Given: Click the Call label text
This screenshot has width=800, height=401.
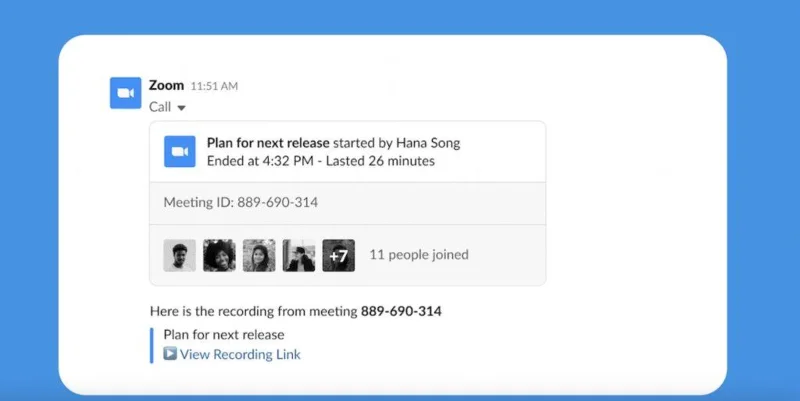Looking at the screenshot, I should (160, 107).
